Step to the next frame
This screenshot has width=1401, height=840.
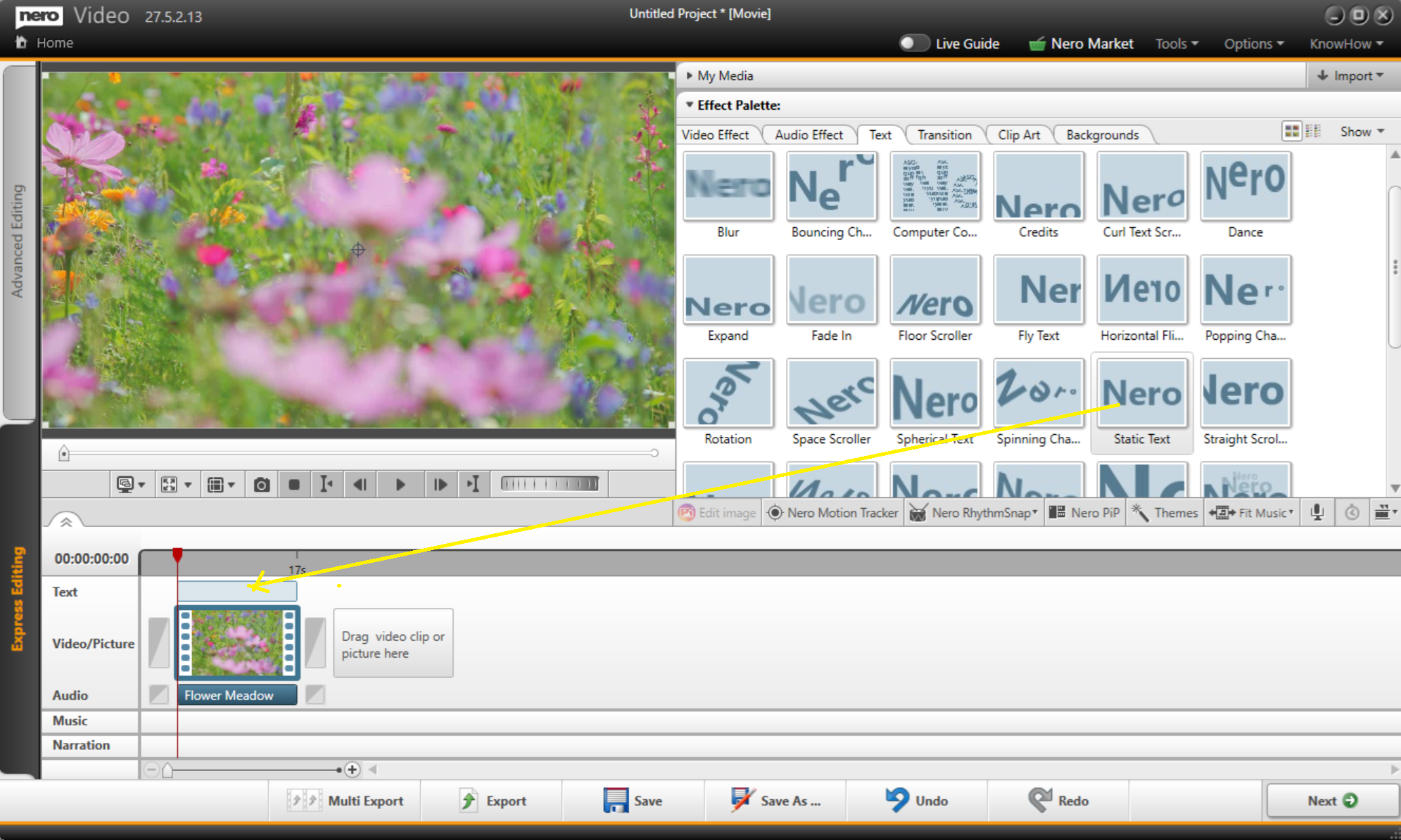(x=440, y=485)
